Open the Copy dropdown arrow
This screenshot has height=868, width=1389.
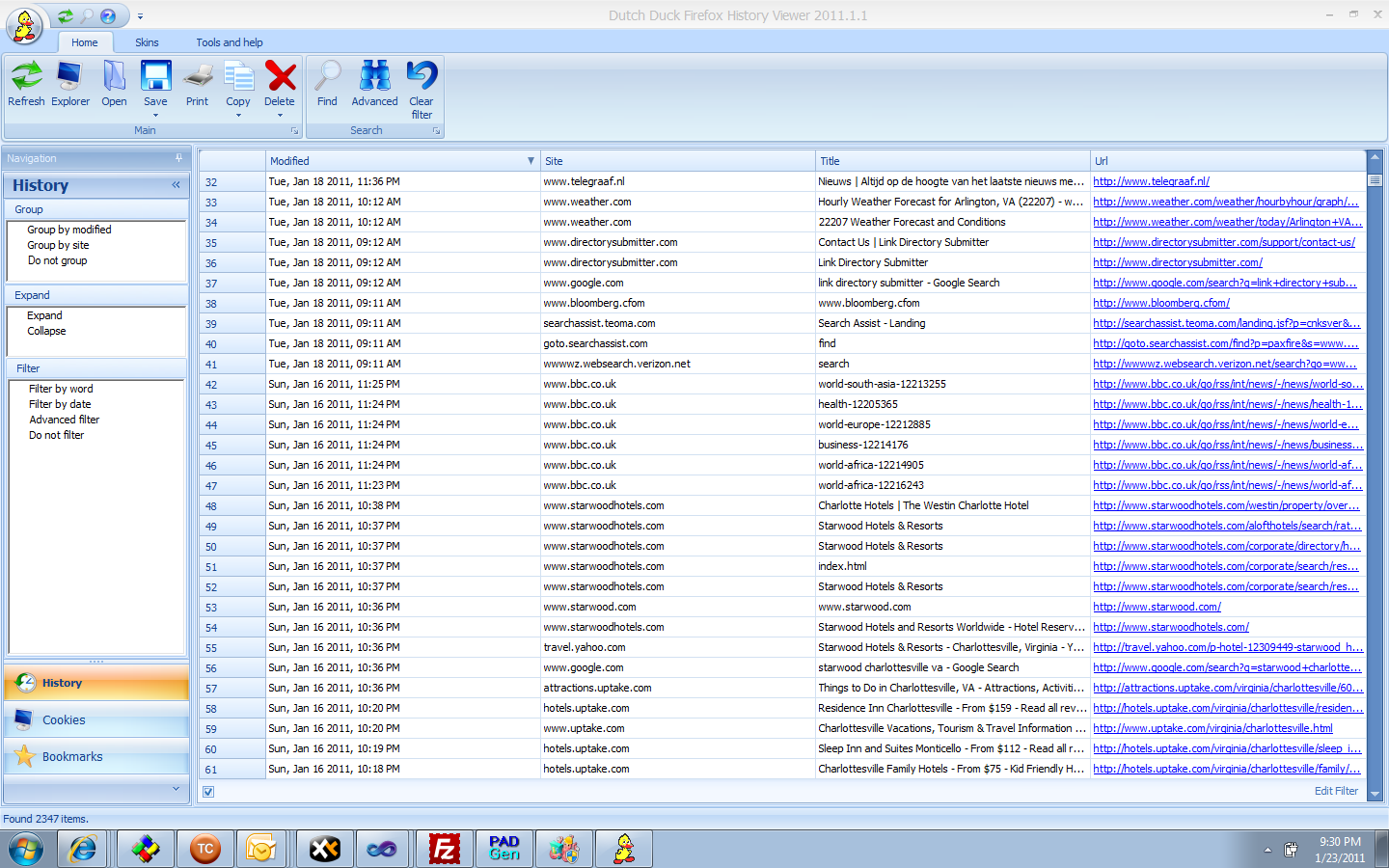pos(238,116)
